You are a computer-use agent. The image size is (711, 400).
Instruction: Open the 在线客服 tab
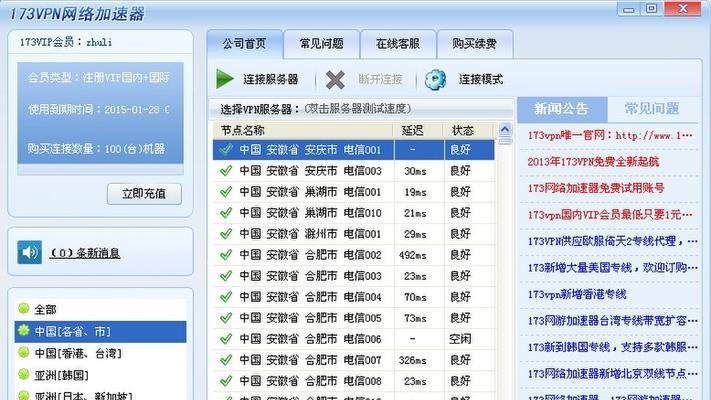398,44
